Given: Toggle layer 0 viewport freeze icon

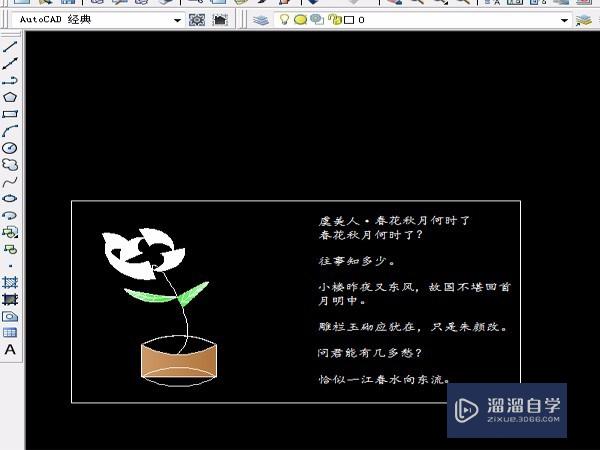Looking at the screenshot, I should coord(317,20).
